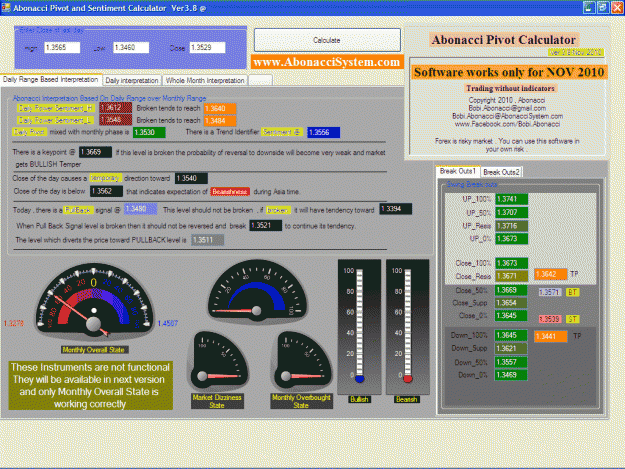Image resolution: width=625 pixels, height=469 pixels.
Task: Click the Down_Supp value 1.3621
Action: tap(511, 348)
